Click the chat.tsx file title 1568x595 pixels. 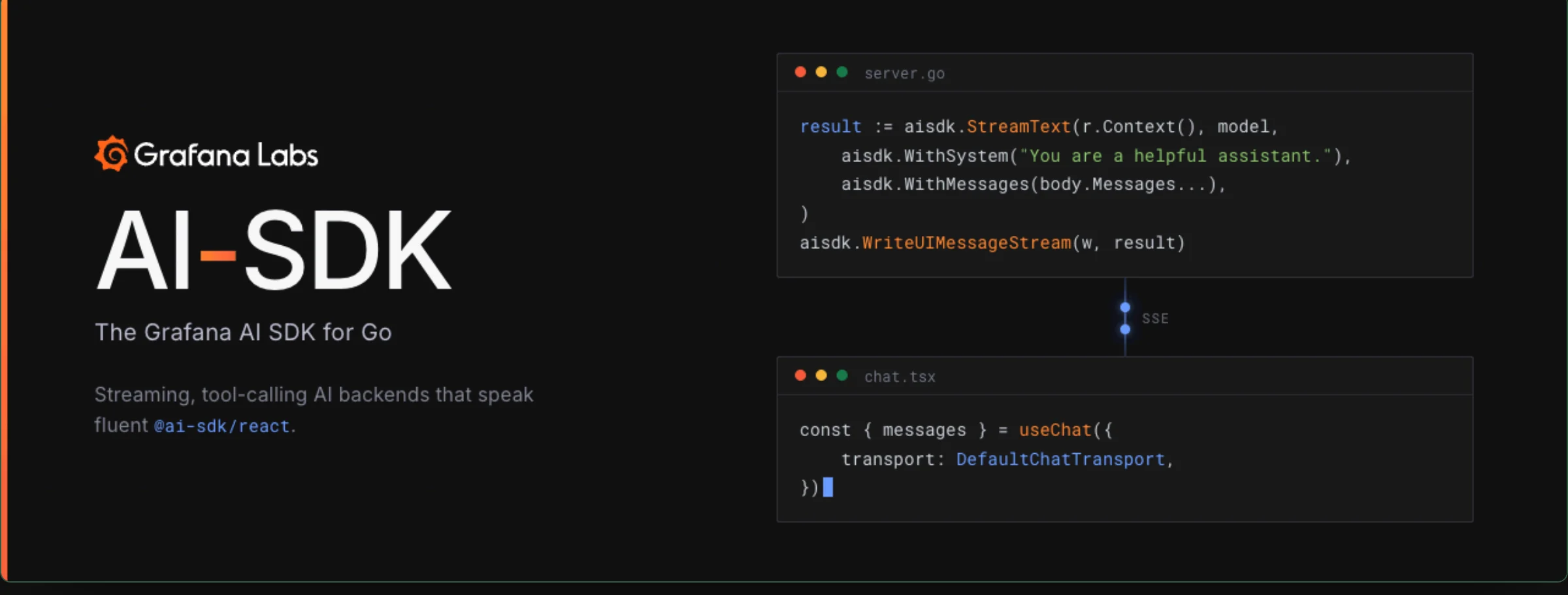click(900, 377)
